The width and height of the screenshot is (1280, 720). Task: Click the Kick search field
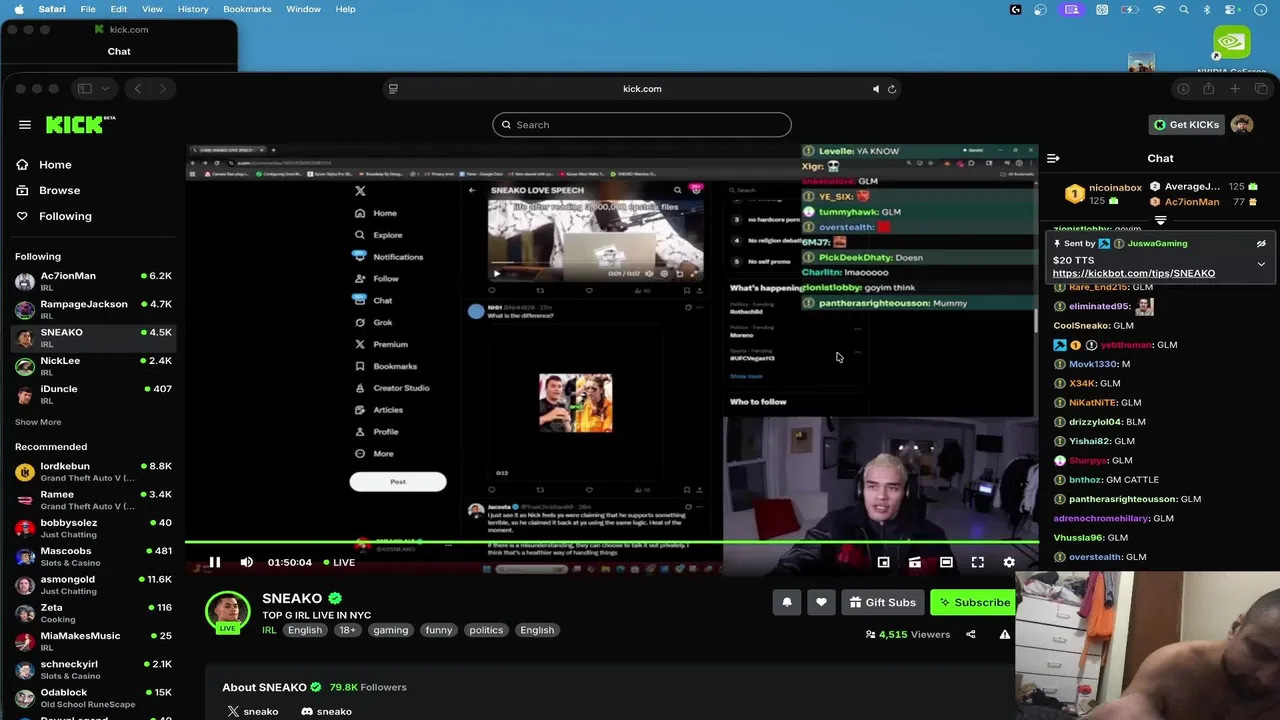pos(642,125)
